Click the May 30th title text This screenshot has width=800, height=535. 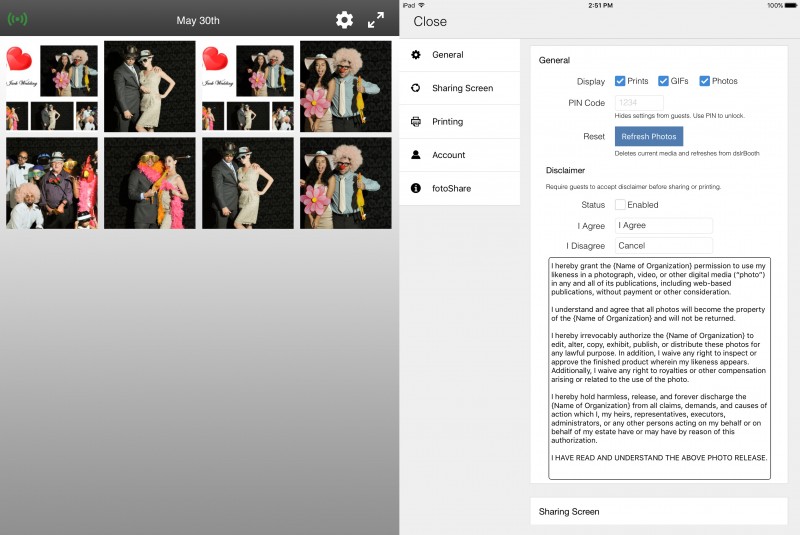click(198, 20)
